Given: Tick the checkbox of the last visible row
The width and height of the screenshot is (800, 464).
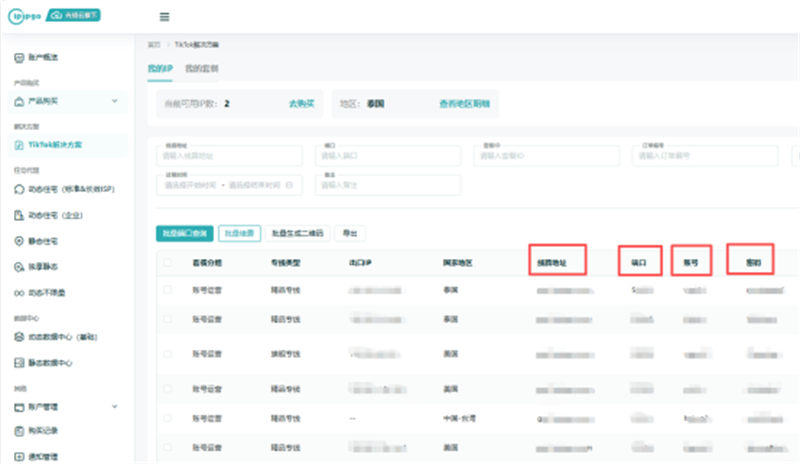Looking at the screenshot, I should 167,447.
